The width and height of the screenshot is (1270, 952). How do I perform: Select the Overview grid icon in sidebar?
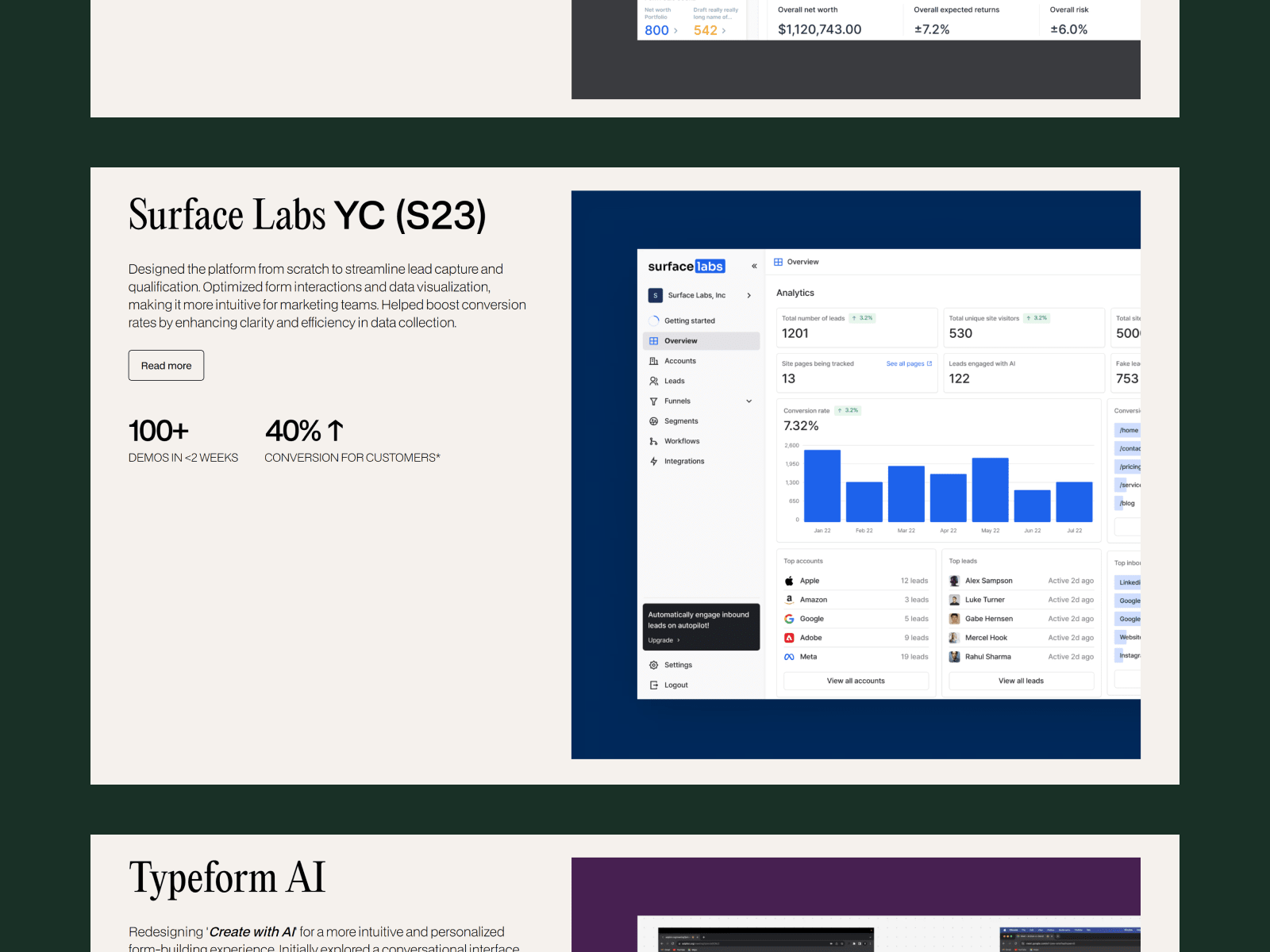coord(654,341)
